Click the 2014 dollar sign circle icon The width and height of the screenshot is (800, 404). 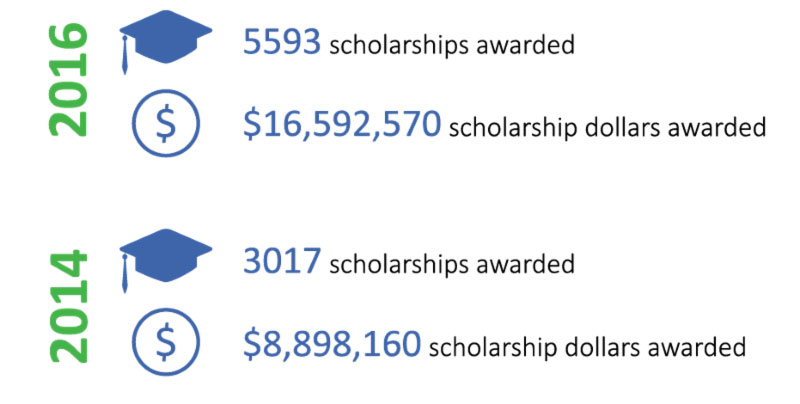click(x=165, y=342)
